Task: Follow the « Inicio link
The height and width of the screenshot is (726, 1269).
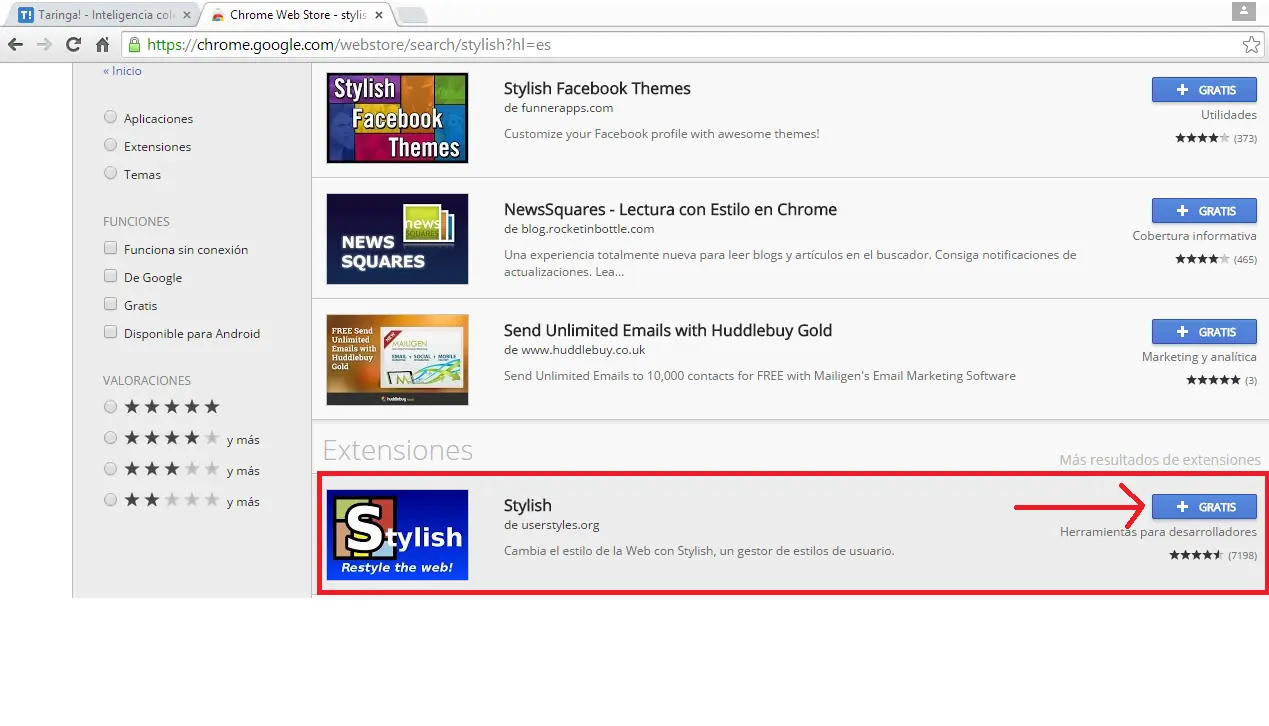Action: 123,71
